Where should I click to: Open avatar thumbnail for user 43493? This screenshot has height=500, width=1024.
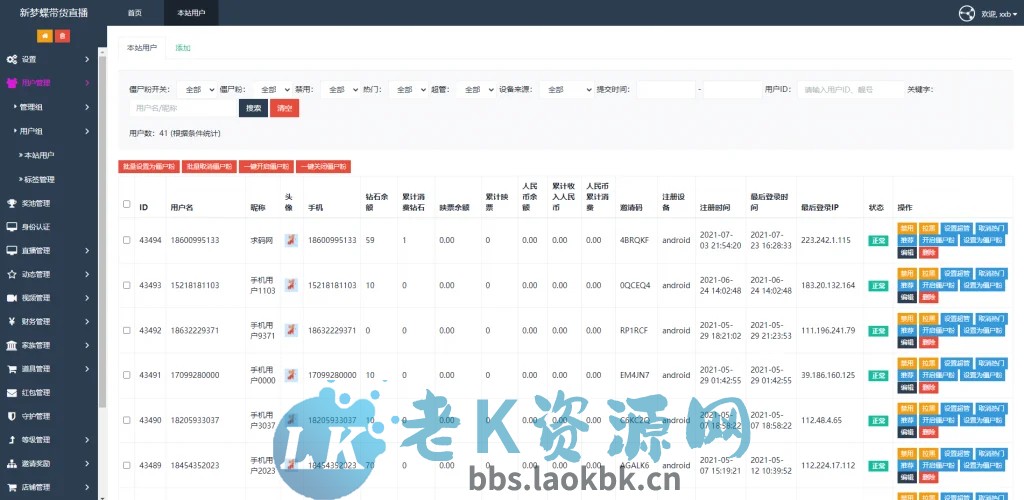(291, 285)
